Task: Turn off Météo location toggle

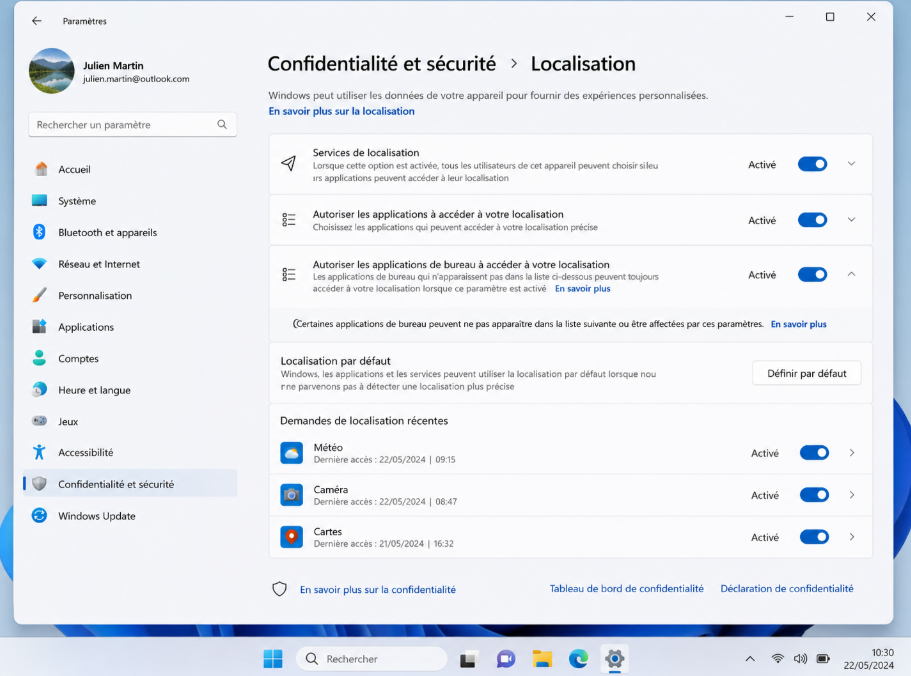Action: [814, 453]
